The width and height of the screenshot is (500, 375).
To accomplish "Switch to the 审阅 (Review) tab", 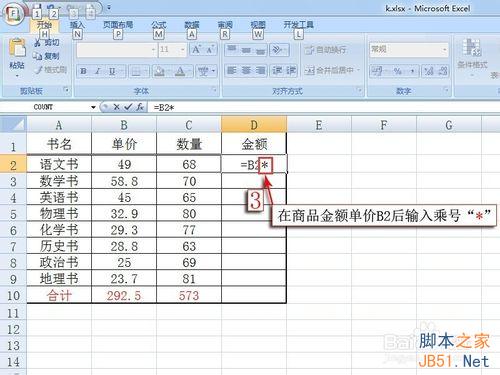I will click(225, 25).
